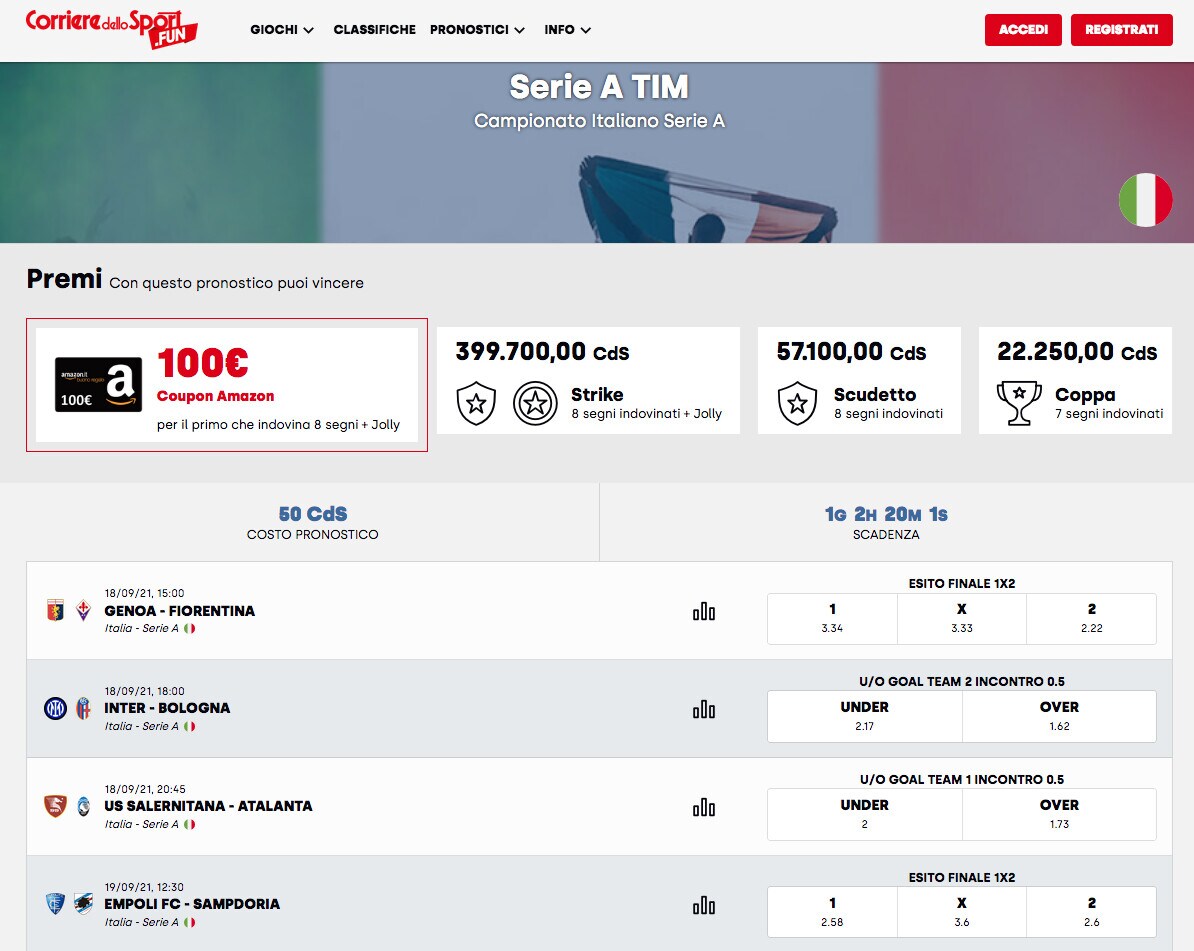Click U/O GOAL TEAM 1 INCONTRO 0.5 label
This screenshot has width=1194, height=951.
(x=962, y=779)
